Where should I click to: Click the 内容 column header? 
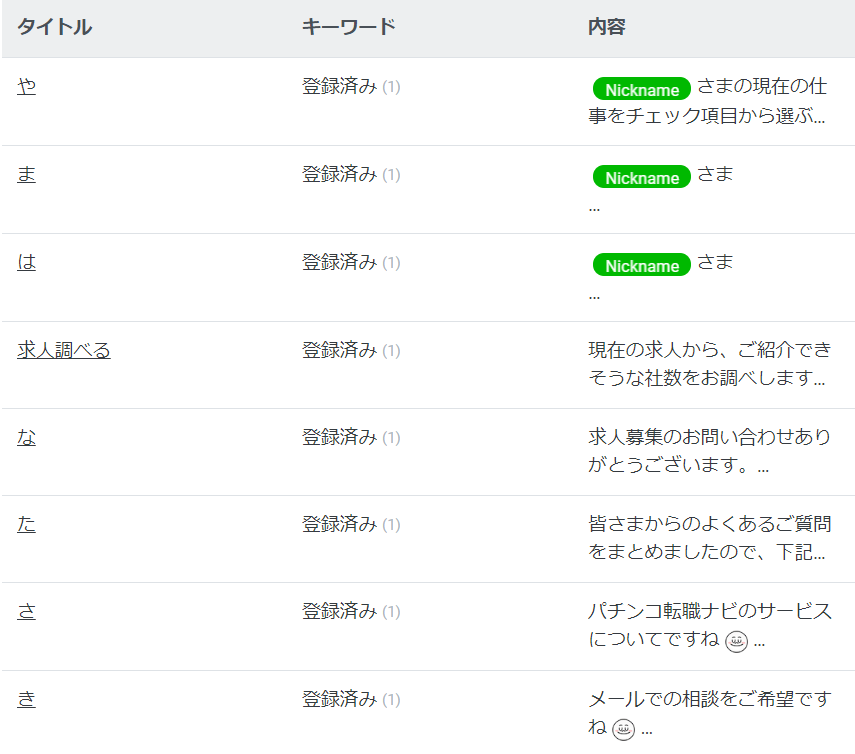[x=607, y=27]
